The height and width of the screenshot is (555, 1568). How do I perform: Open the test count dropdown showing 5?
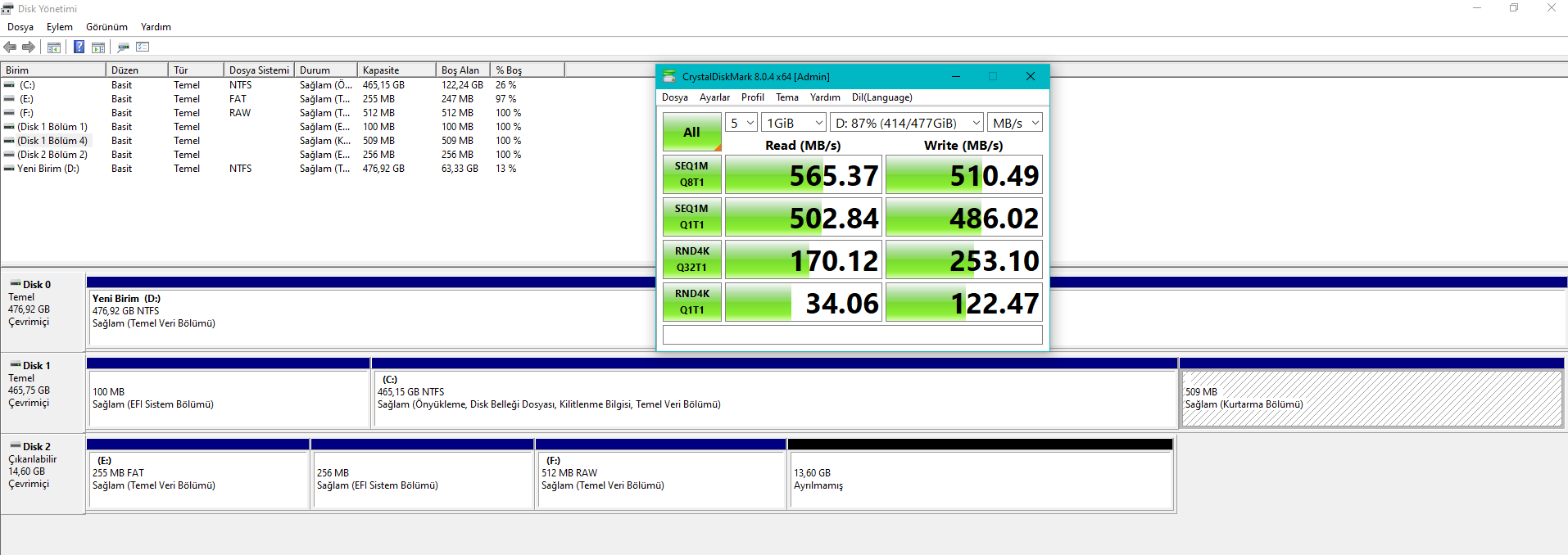pos(741,123)
